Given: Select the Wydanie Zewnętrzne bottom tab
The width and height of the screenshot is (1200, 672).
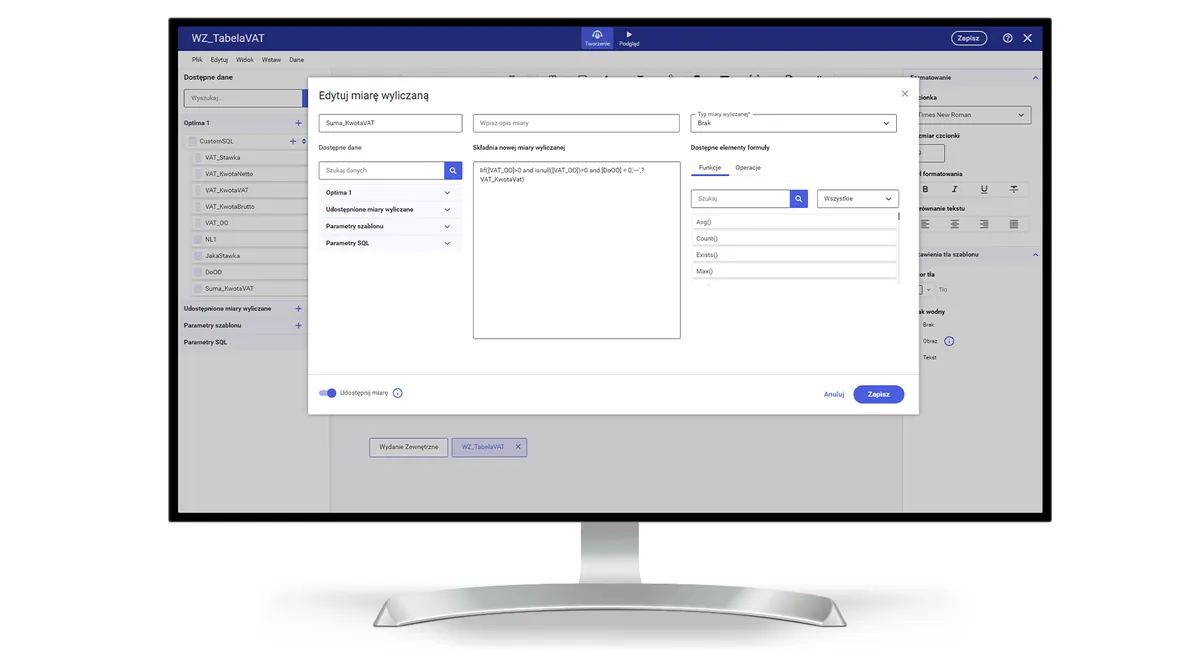Looking at the screenshot, I should (x=409, y=447).
